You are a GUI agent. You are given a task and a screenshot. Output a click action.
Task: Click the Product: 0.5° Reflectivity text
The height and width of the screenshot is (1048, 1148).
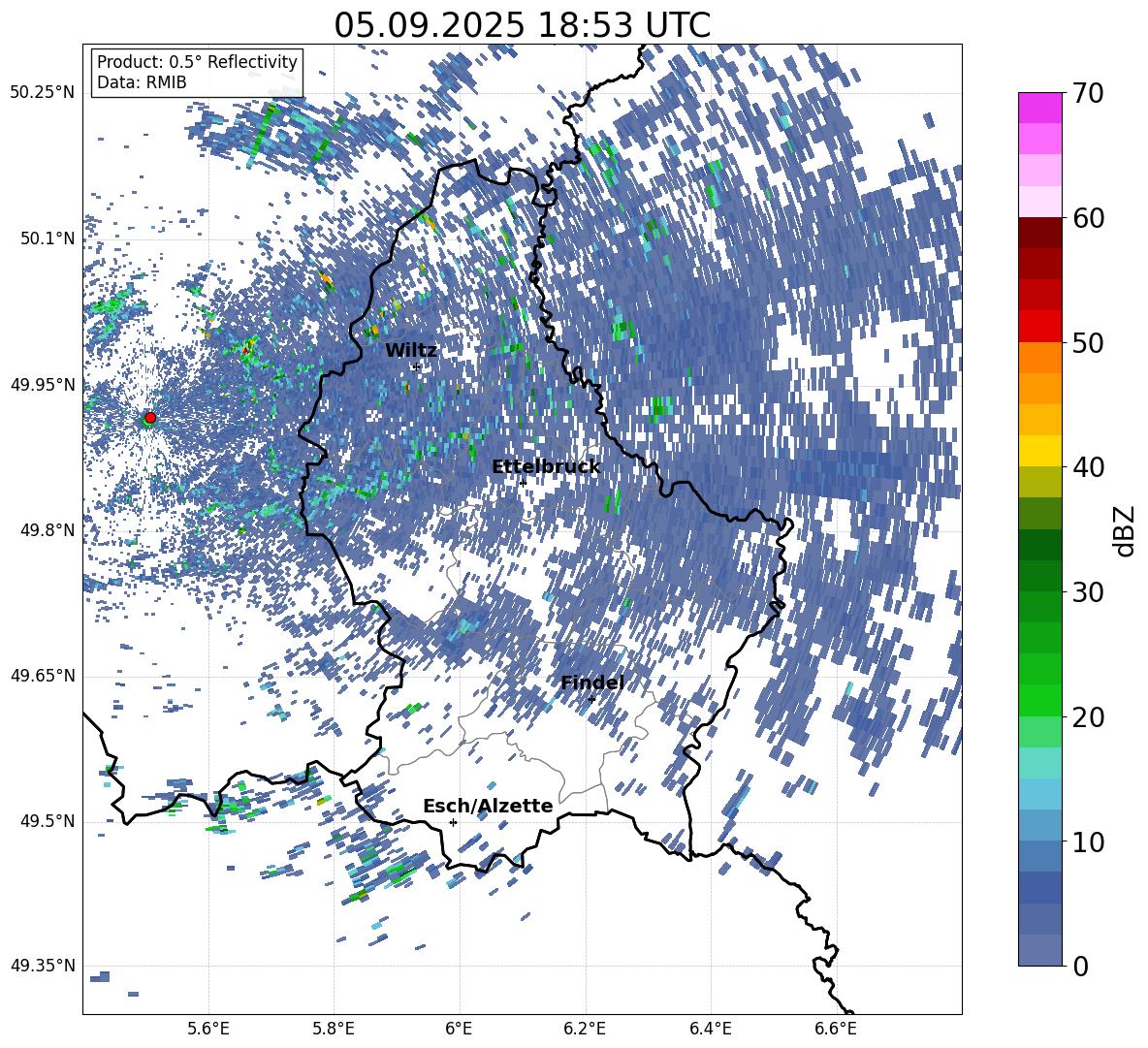tap(197, 62)
